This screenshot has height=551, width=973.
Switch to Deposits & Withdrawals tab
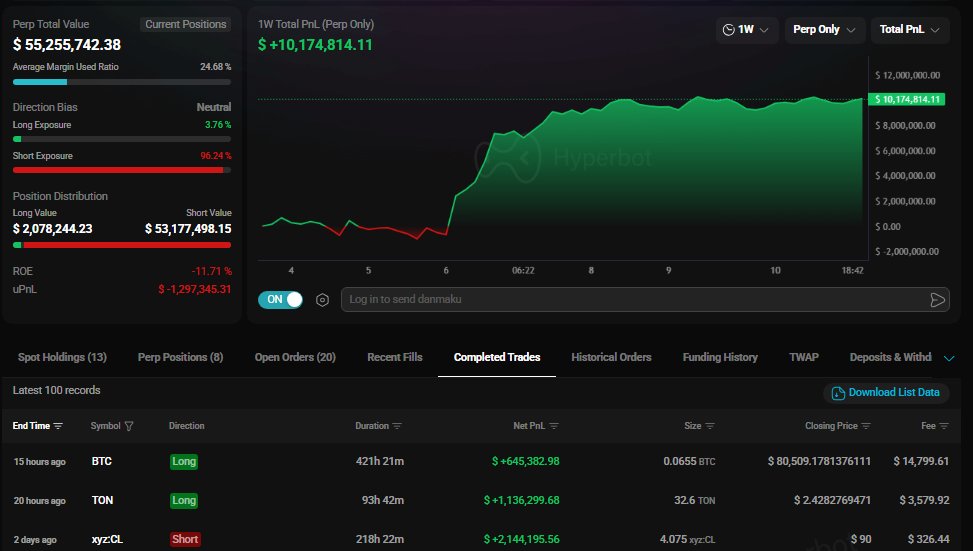point(890,357)
